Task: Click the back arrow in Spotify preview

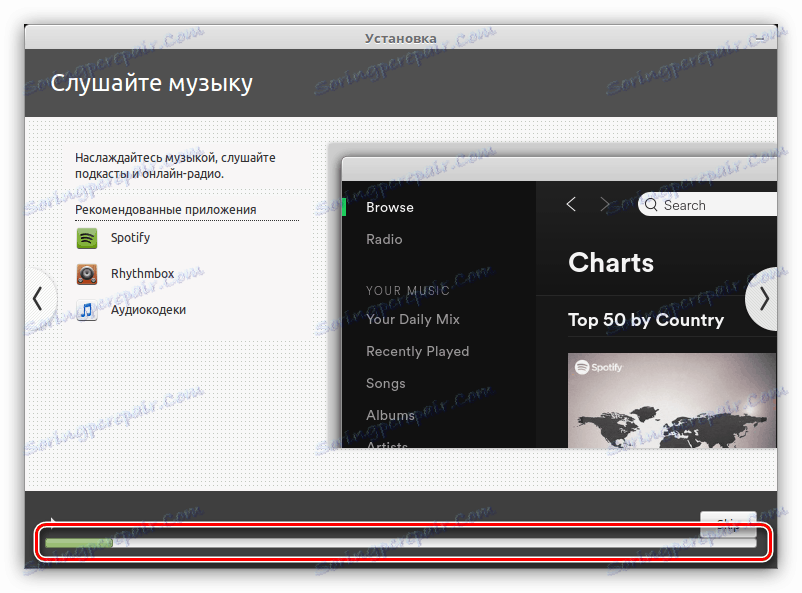Action: [x=571, y=204]
